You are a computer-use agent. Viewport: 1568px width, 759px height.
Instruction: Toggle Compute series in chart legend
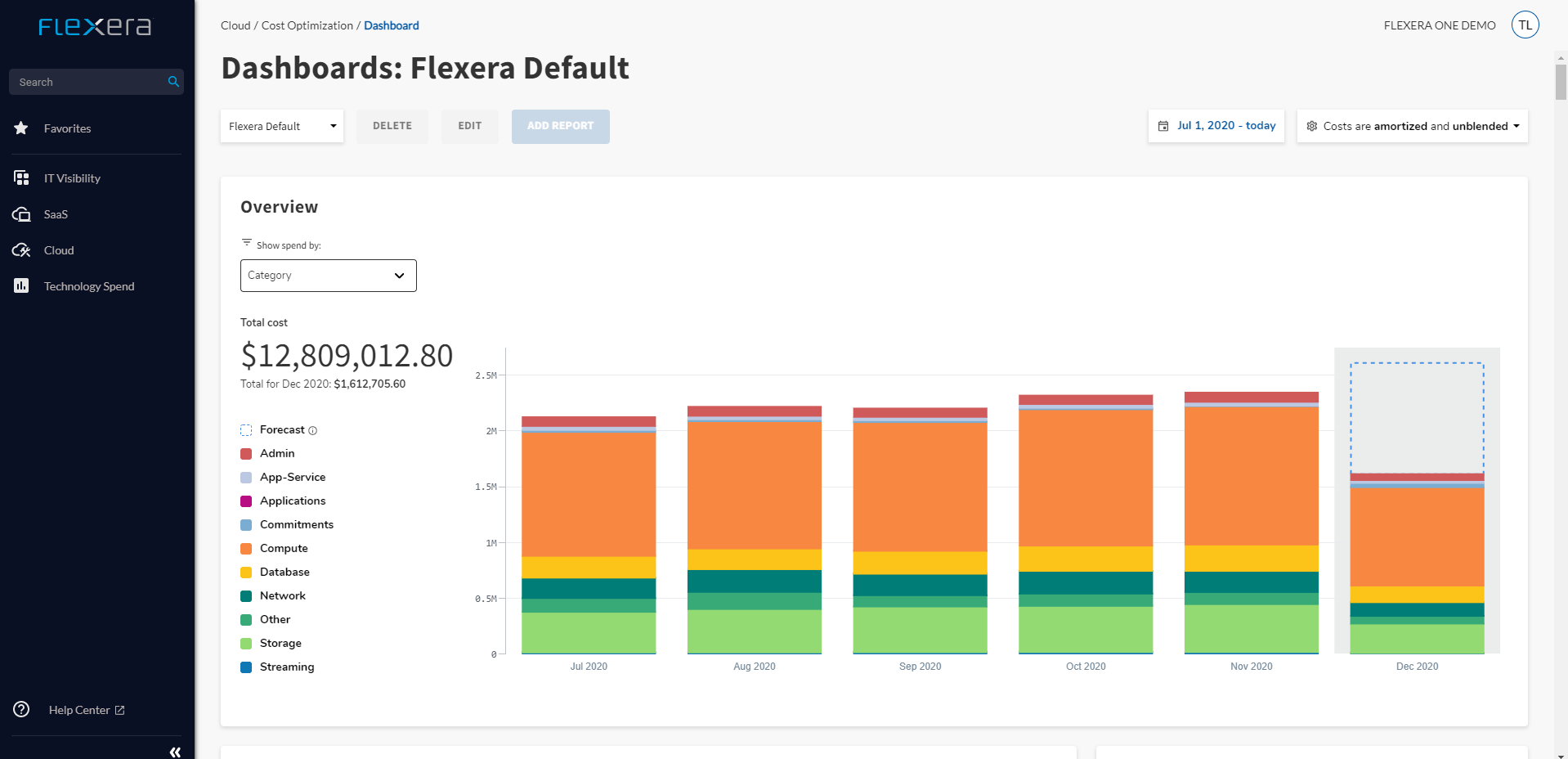[x=283, y=549]
